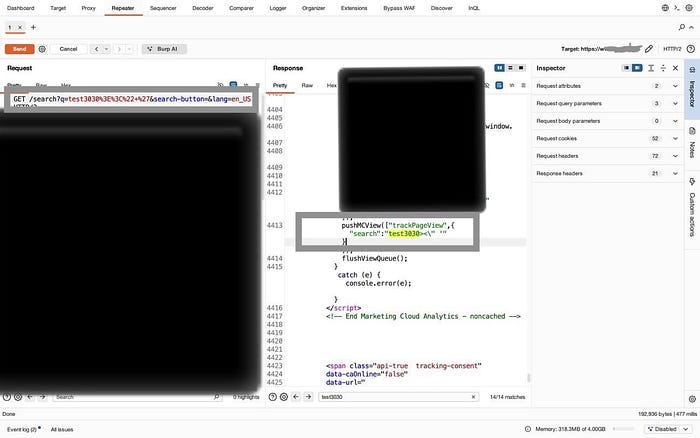700x438 pixels.
Task: Select Repeater tab 1
Action: [x=9, y=27]
